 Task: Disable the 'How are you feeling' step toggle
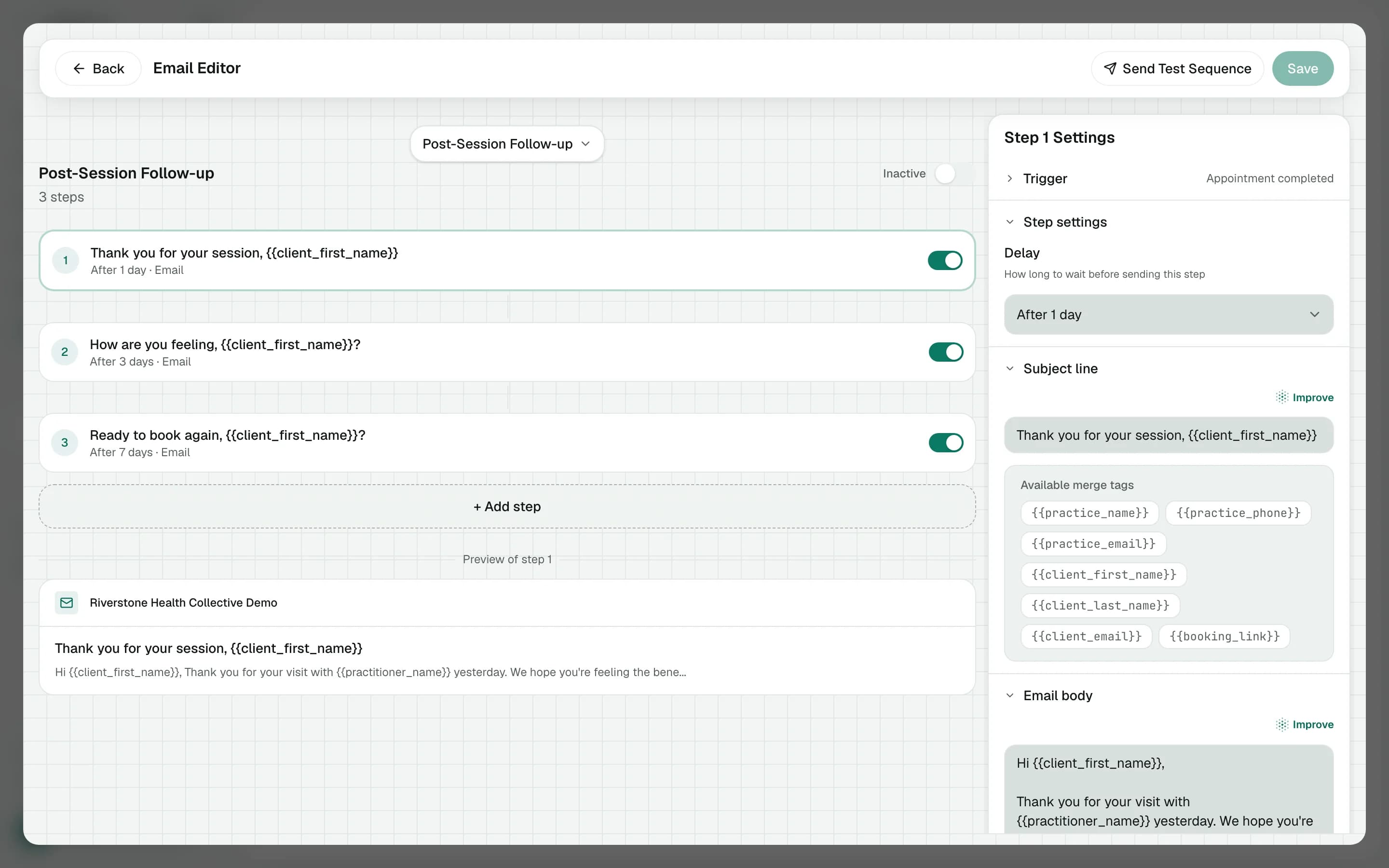[x=946, y=352]
